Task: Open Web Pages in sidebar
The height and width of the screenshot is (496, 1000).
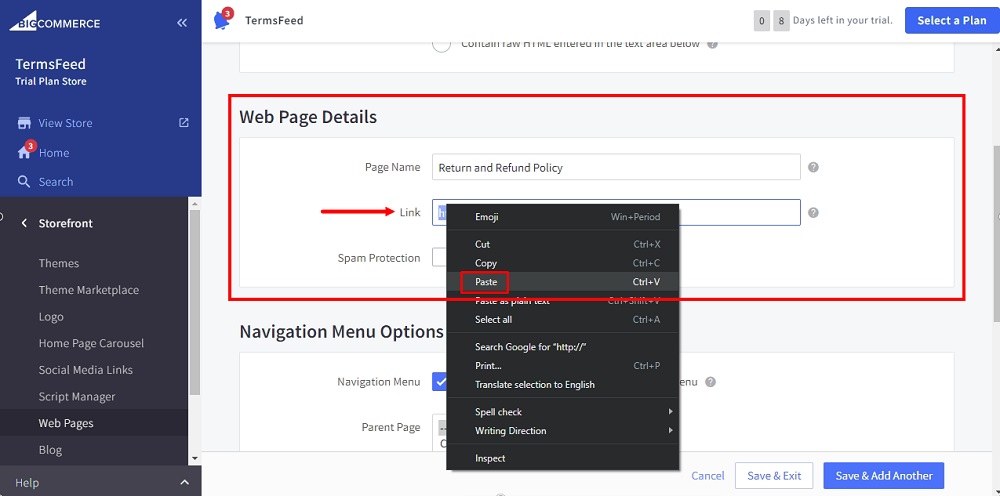Action: coord(66,423)
